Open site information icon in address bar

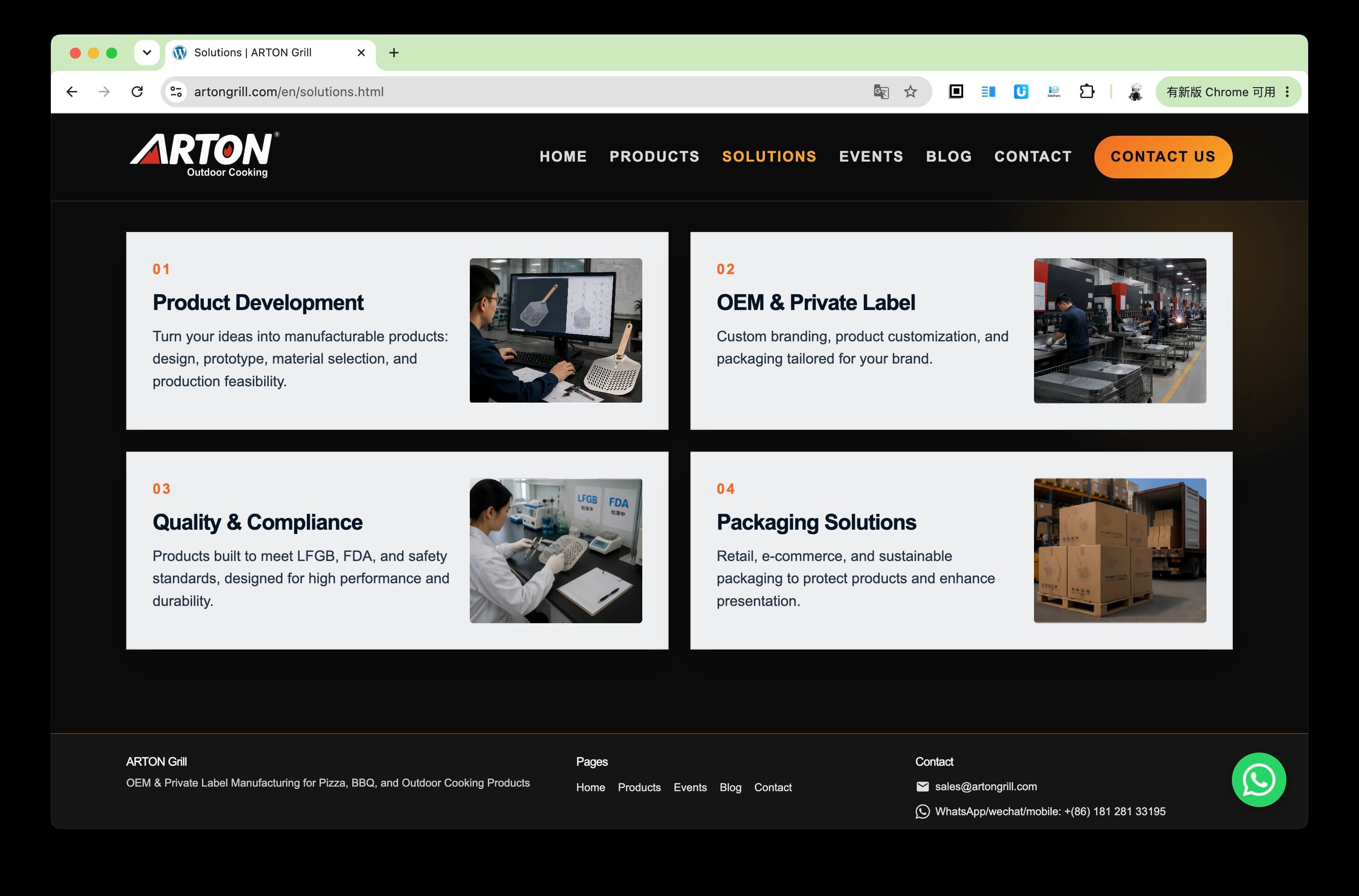[176, 91]
